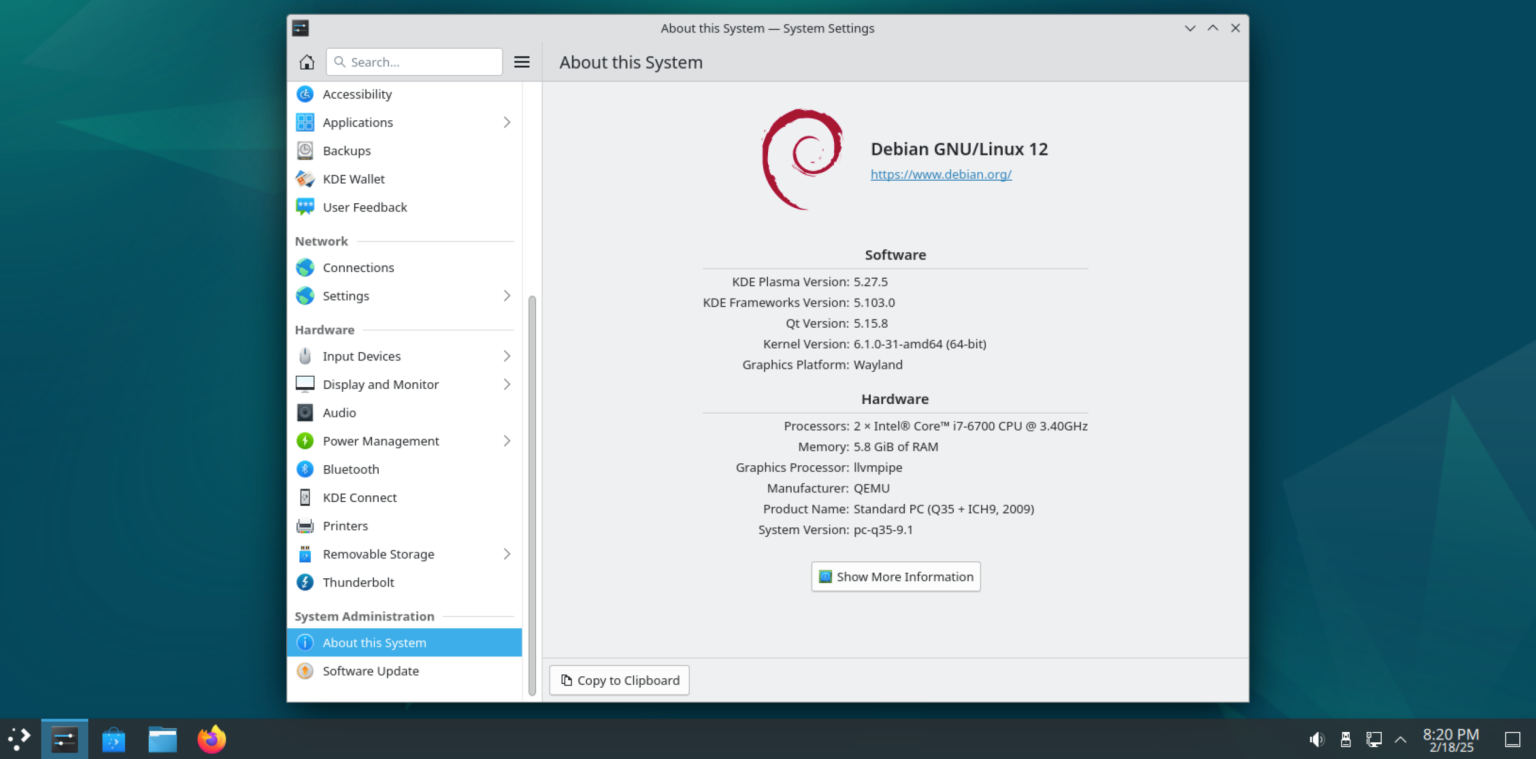Open Thunderbolt settings icon

click(305, 582)
